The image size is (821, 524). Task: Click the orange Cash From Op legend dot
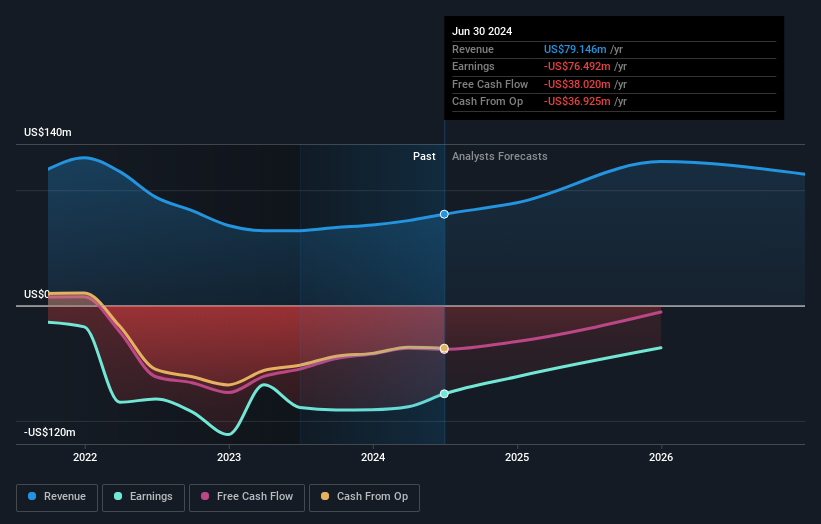[325, 496]
